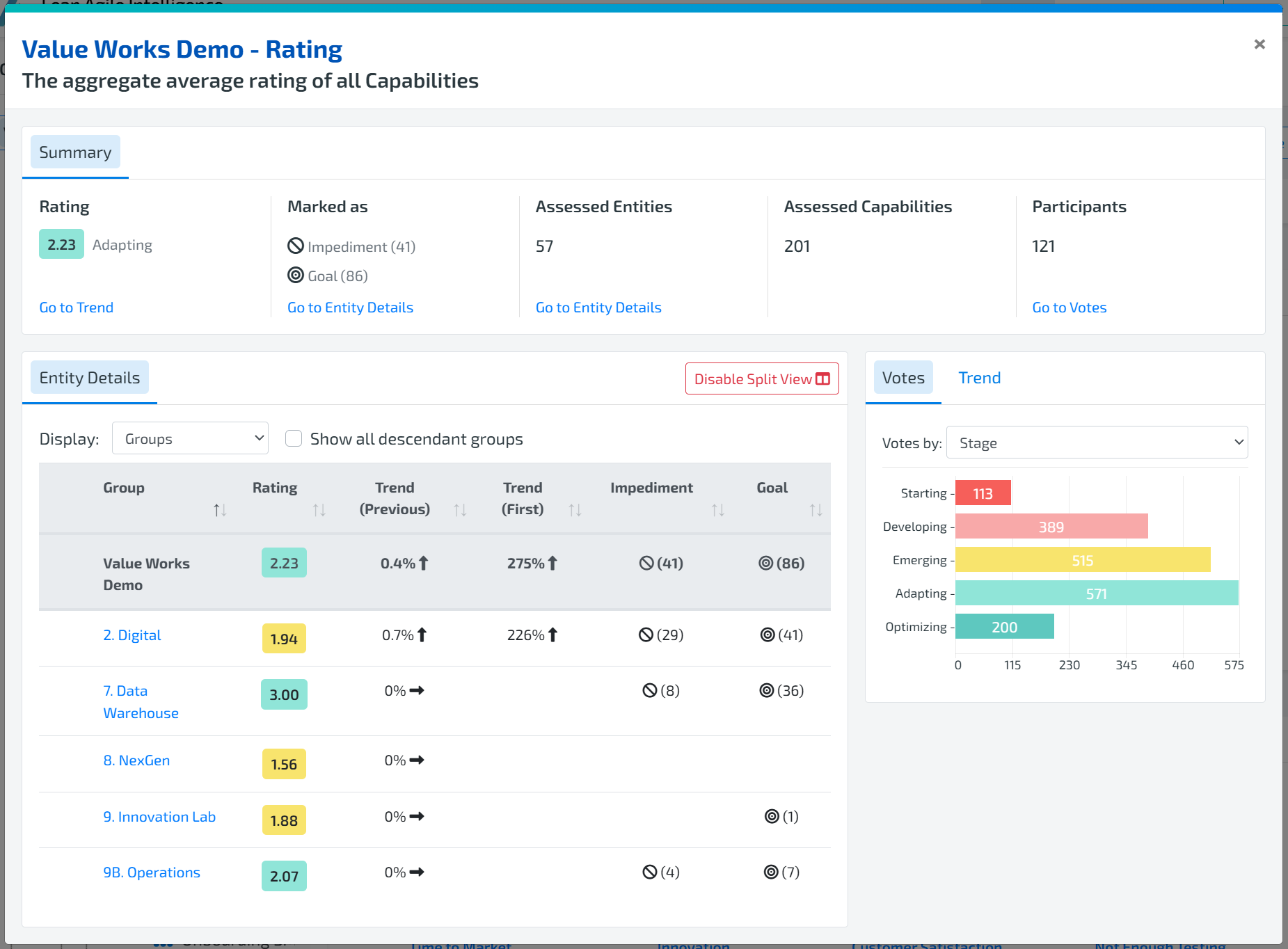This screenshot has height=949, width=1288.
Task: Click the Goal icon in Value Works Demo row
Action: (765, 563)
